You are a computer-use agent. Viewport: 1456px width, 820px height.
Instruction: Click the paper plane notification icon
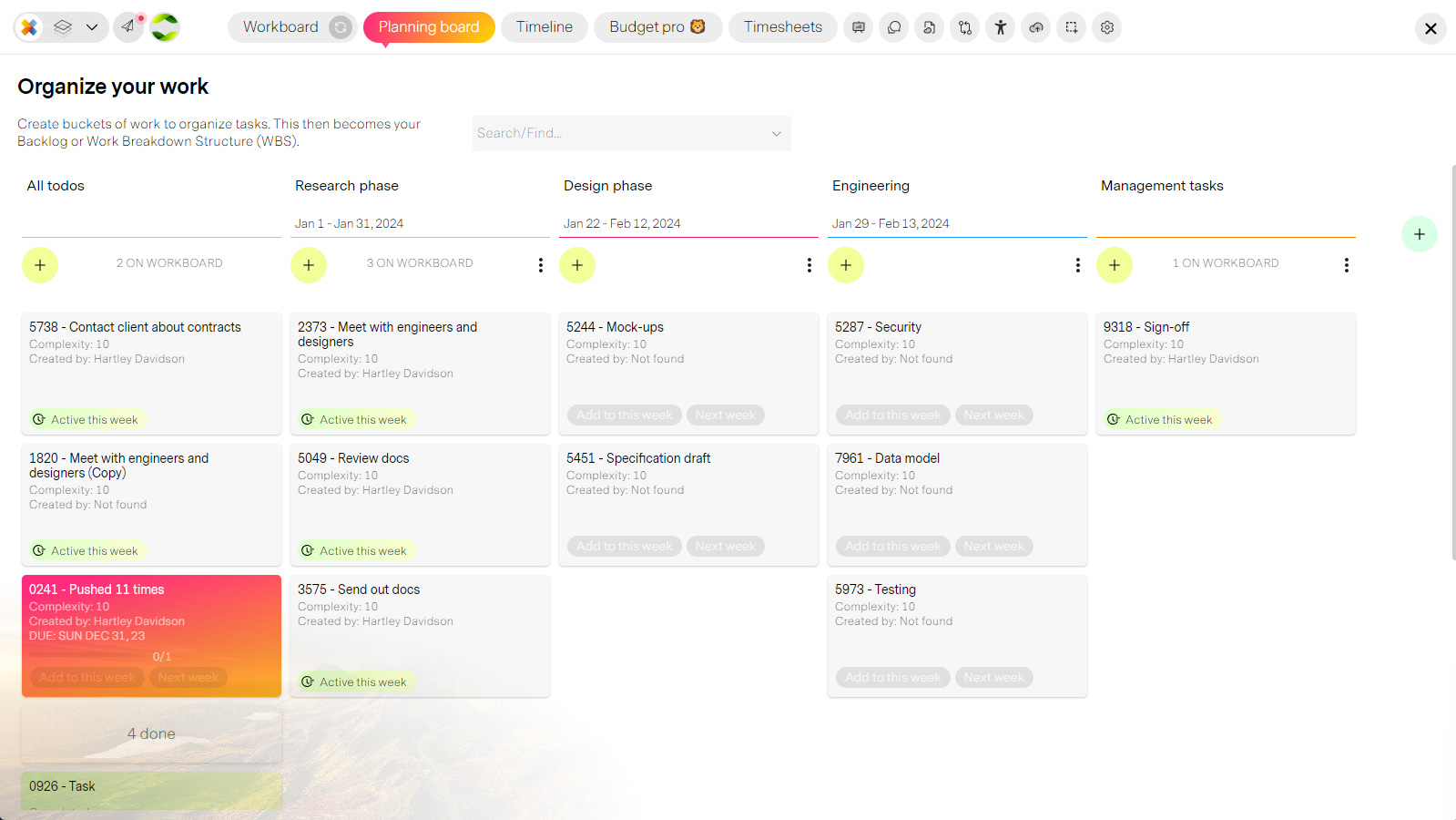pyautogui.click(x=128, y=27)
